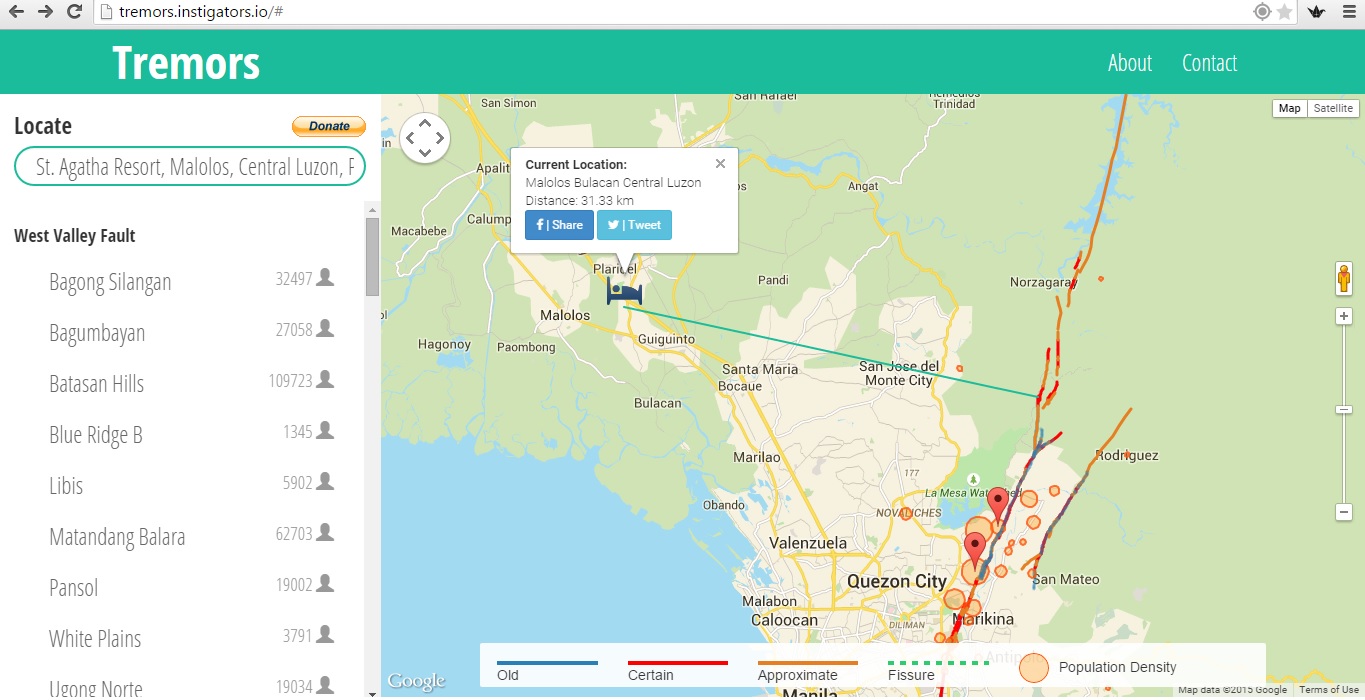Click the Population Density legend circle
This screenshot has height=700, width=1365.
click(1034, 668)
